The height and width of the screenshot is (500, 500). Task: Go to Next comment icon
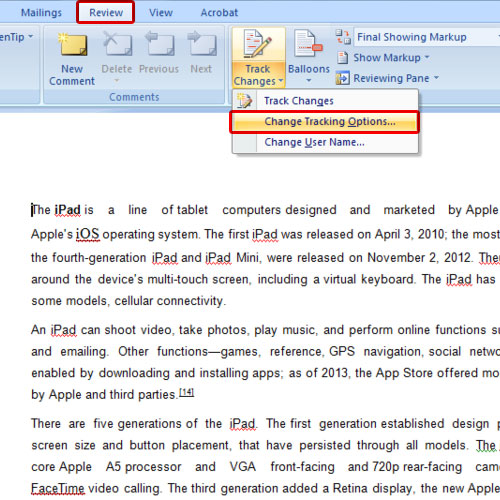click(201, 44)
